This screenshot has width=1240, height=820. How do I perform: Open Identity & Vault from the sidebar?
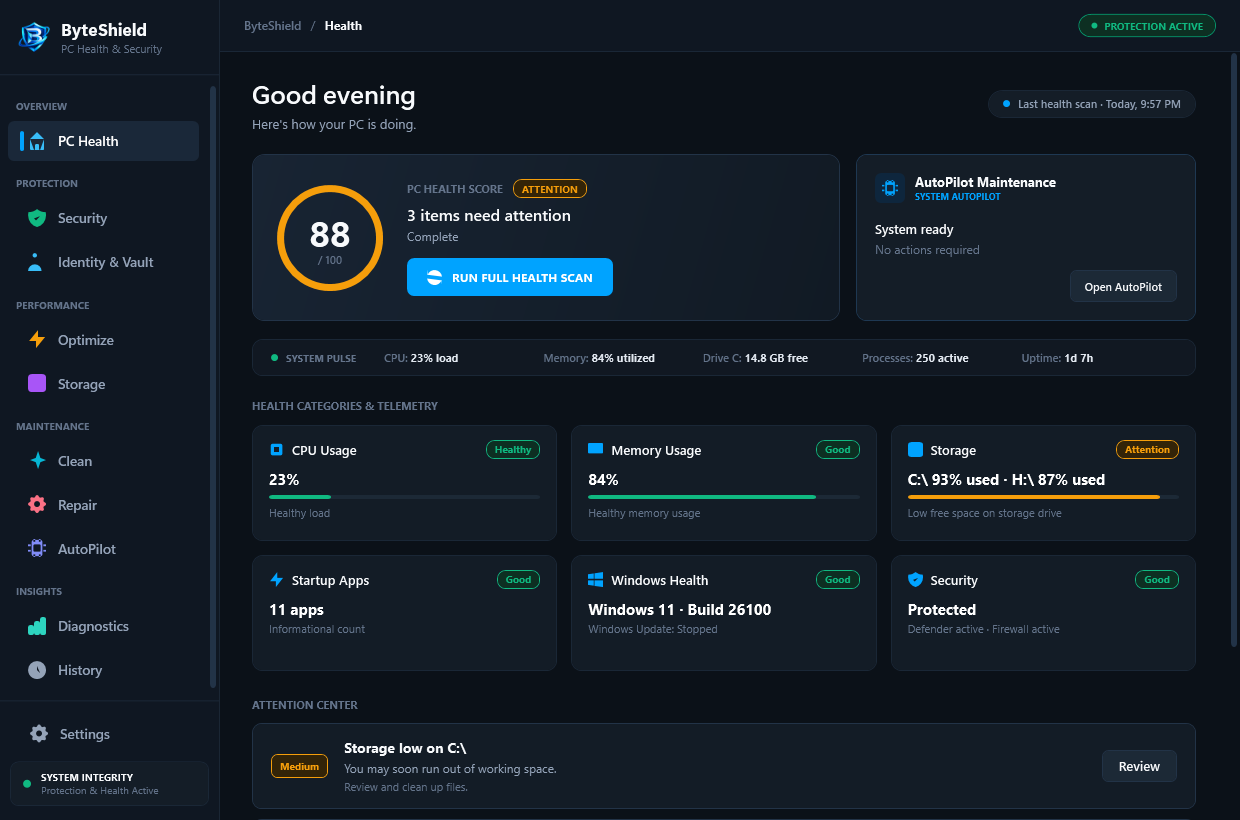[104, 262]
